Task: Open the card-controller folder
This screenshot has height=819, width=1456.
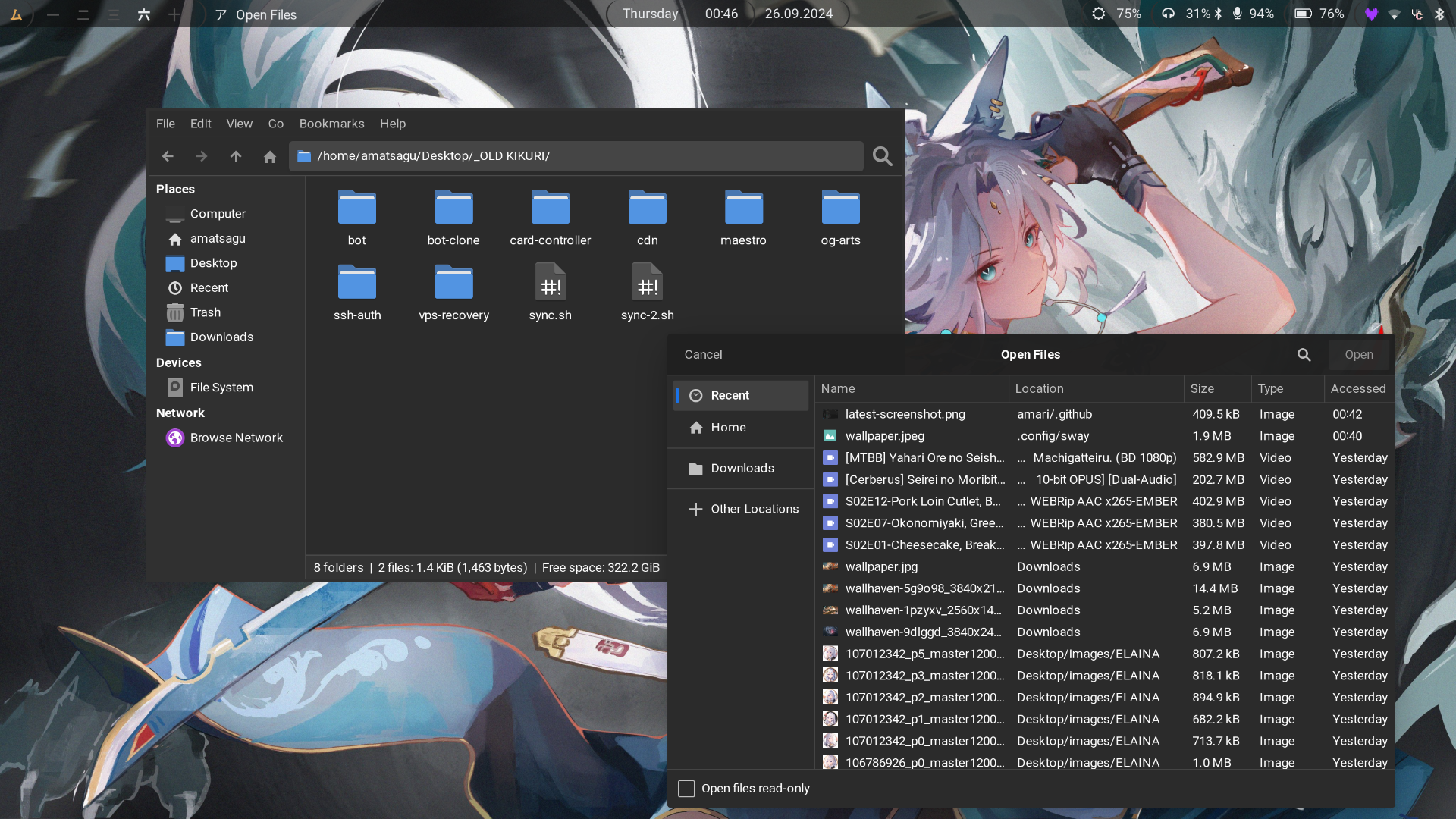Action: pyautogui.click(x=550, y=218)
